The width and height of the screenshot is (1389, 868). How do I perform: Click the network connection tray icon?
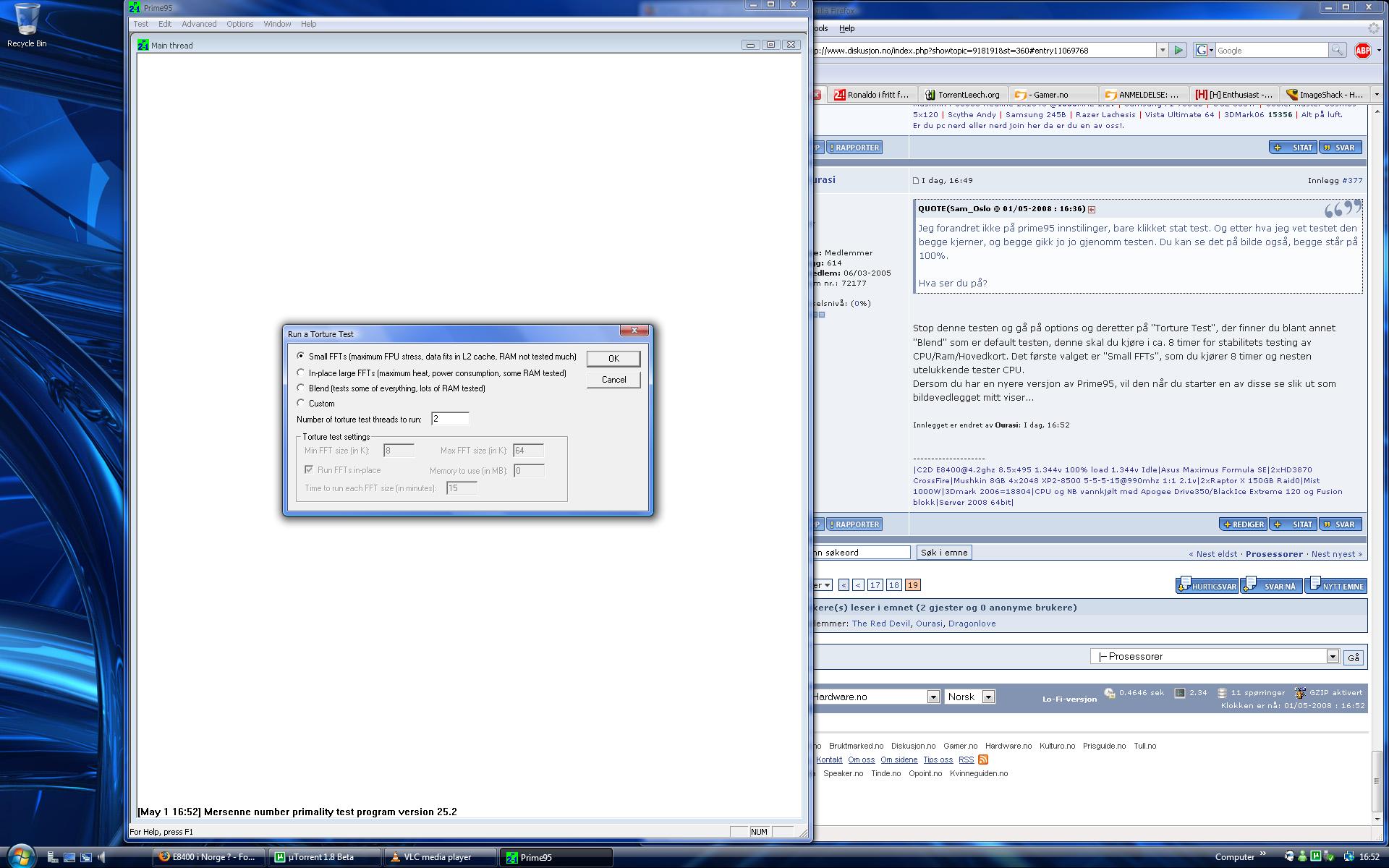(1348, 857)
